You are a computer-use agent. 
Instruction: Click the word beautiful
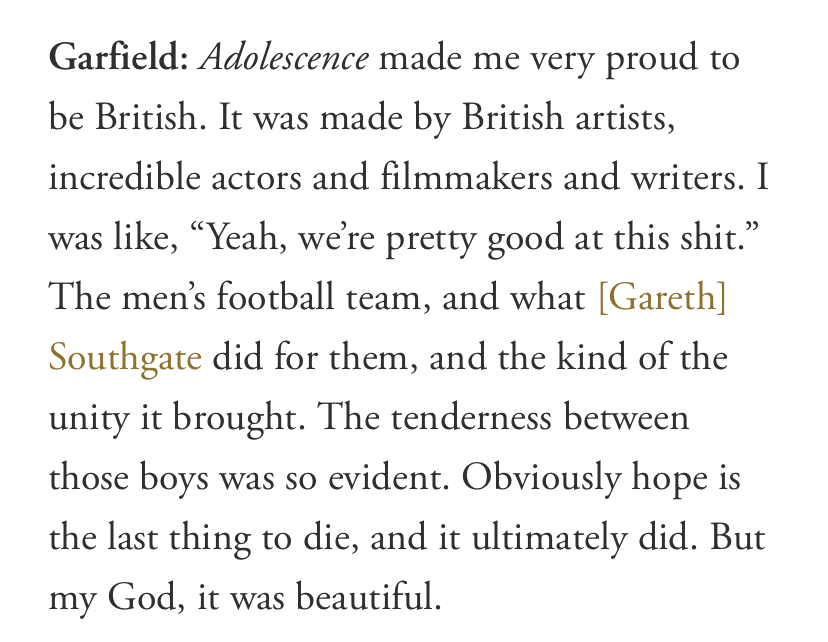point(368,597)
